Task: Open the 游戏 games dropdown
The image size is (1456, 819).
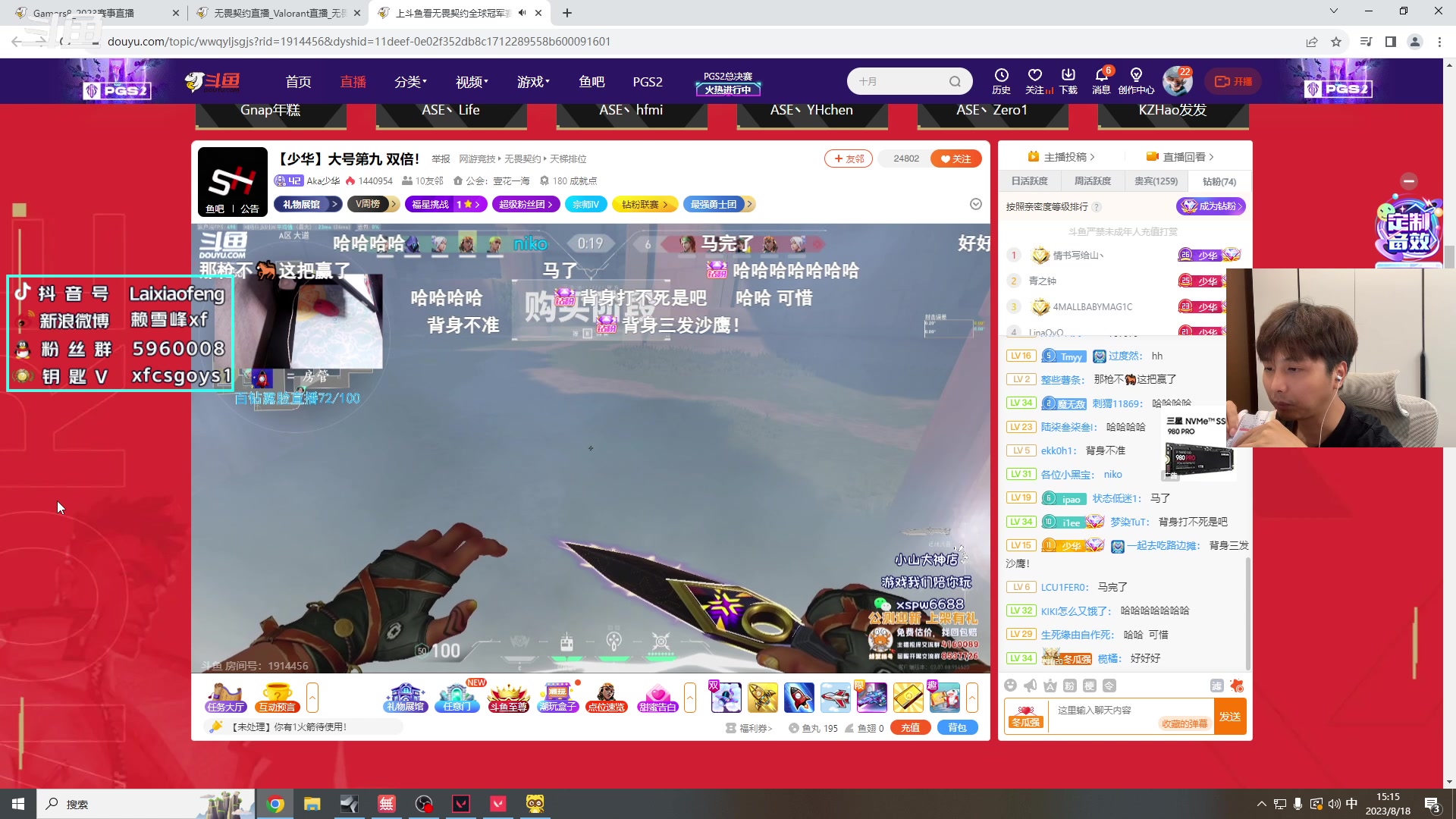Action: point(533,81)
